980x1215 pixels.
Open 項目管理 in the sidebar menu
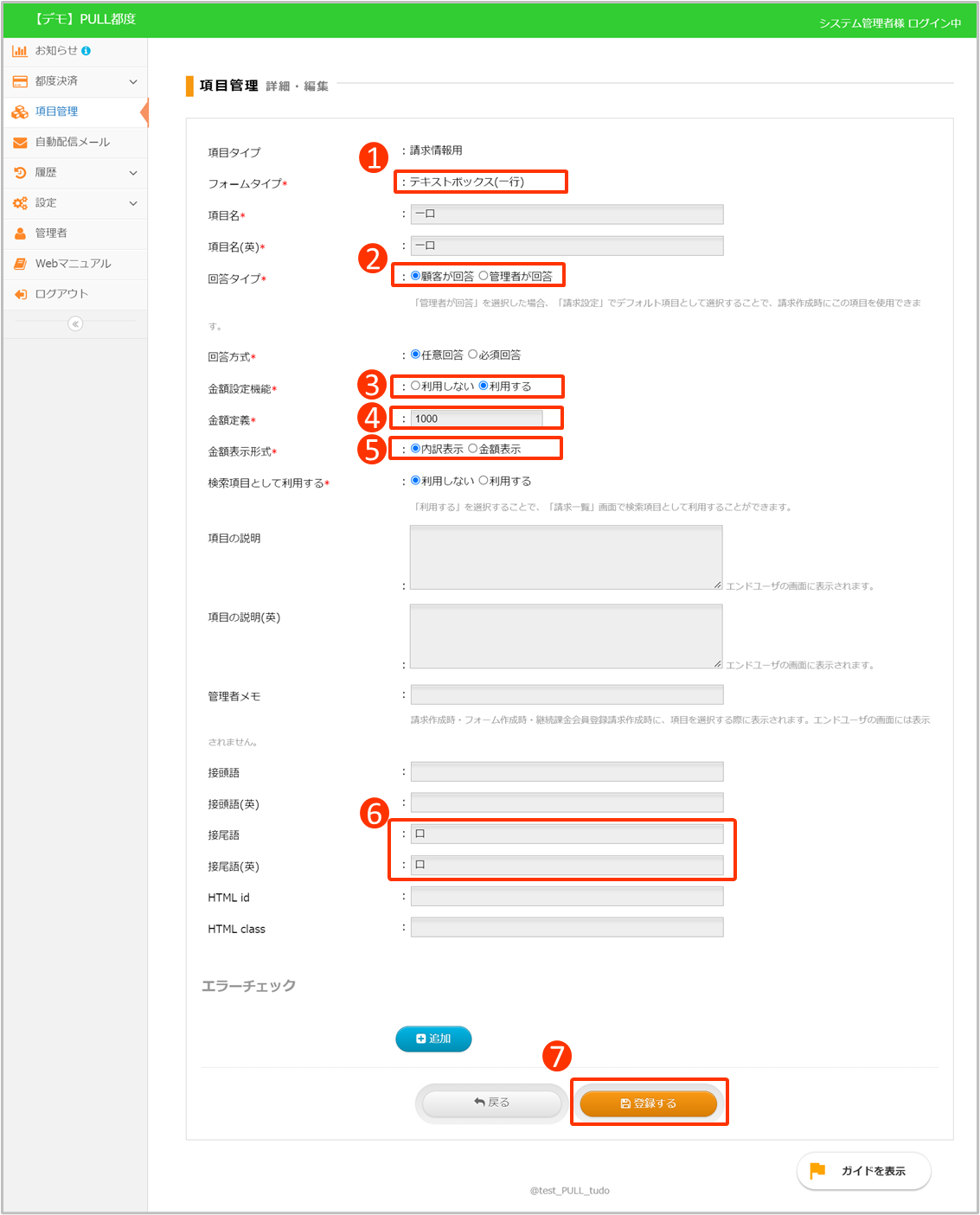pyautogui.click(x=57, y=112)
